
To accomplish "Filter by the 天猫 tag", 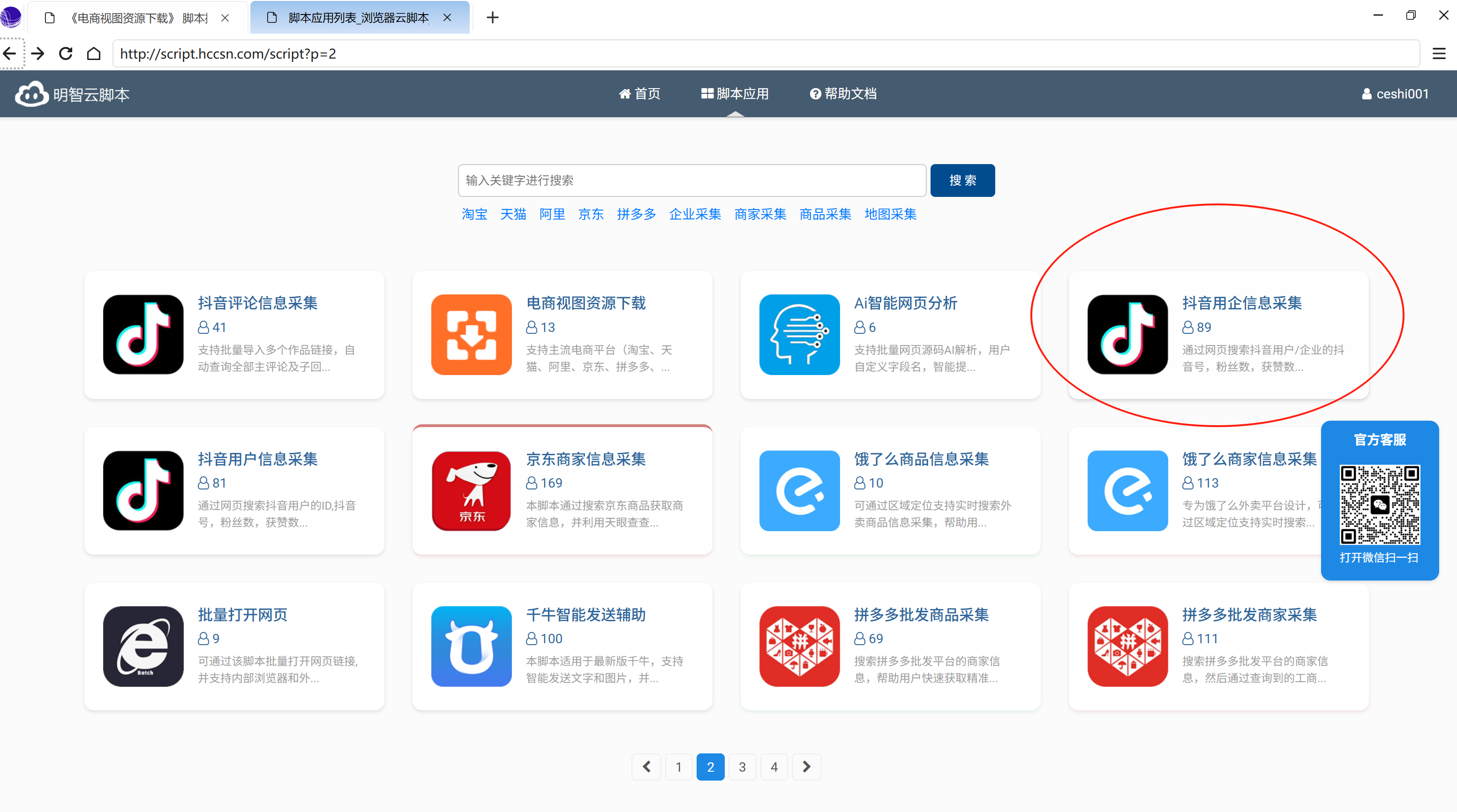I will (513, 214).
